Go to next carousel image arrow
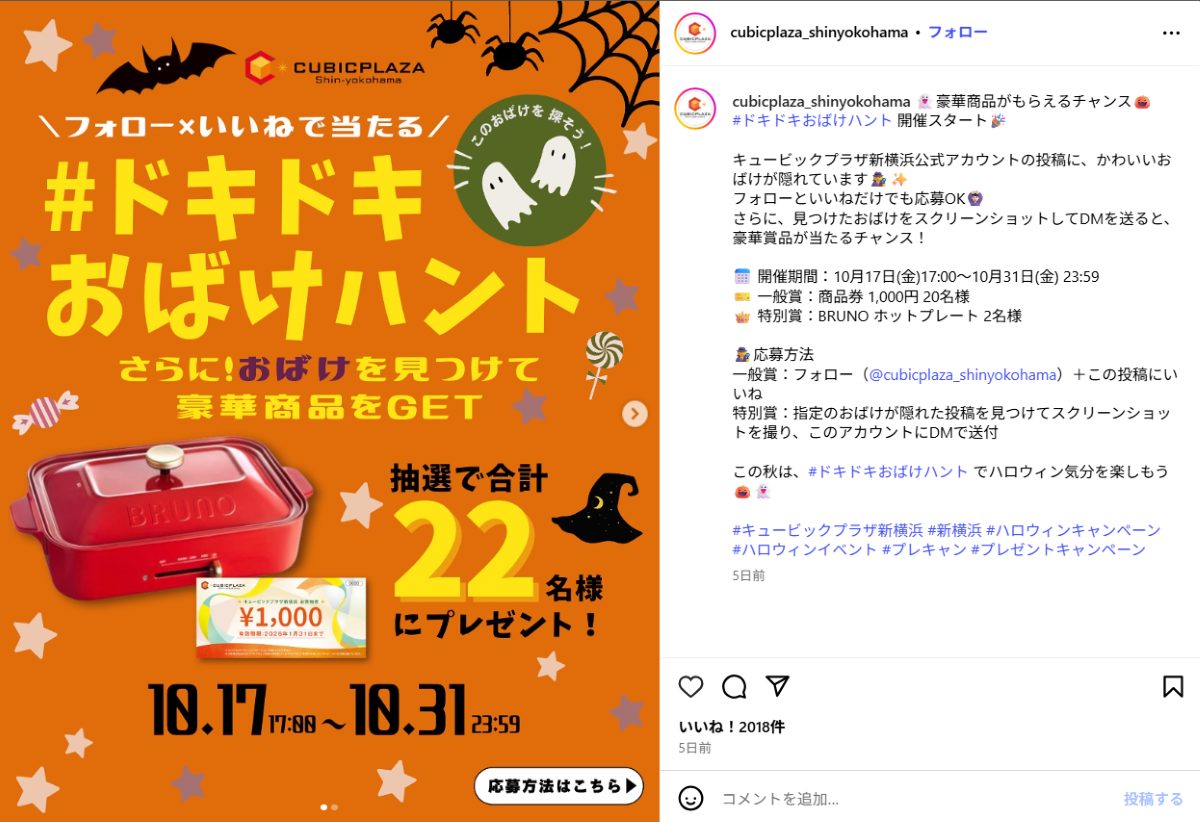The image size is (1200, 822). [x=635, y=413]
